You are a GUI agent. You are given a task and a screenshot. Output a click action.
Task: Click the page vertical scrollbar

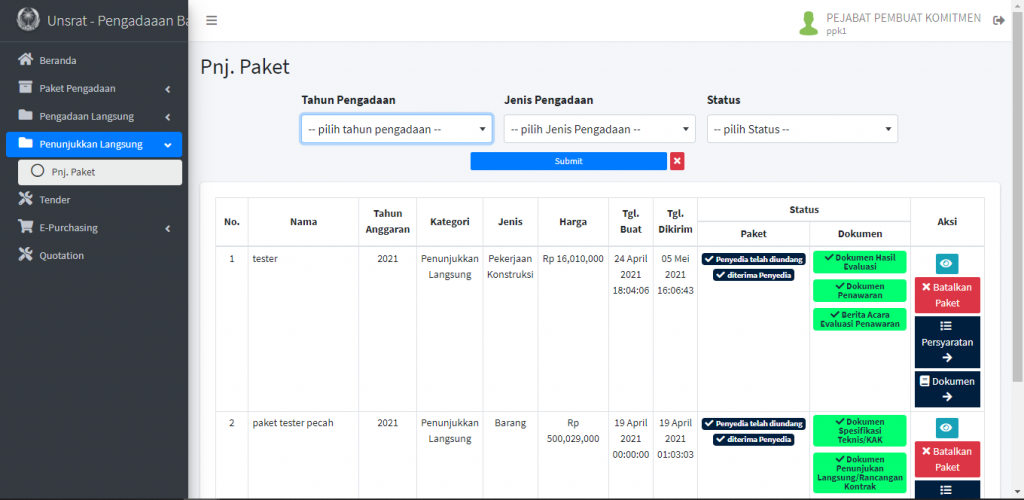pyautogui.click(x=1017, y=200)
